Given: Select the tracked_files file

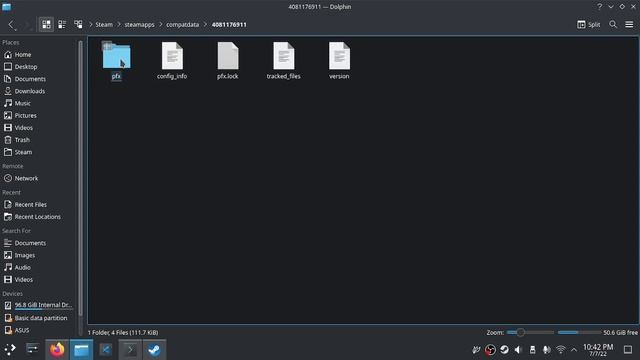Looking at the screenshot, I should pyautogui.click(x=283, y=60).
